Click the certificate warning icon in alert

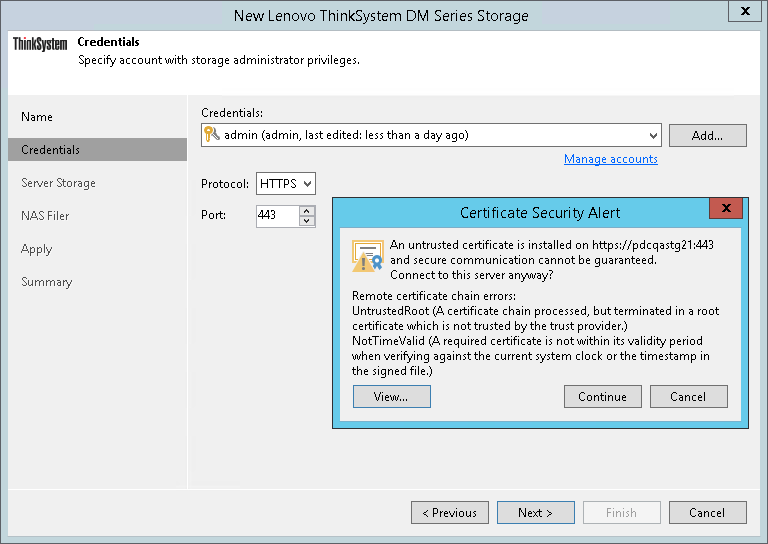[367, 256]
